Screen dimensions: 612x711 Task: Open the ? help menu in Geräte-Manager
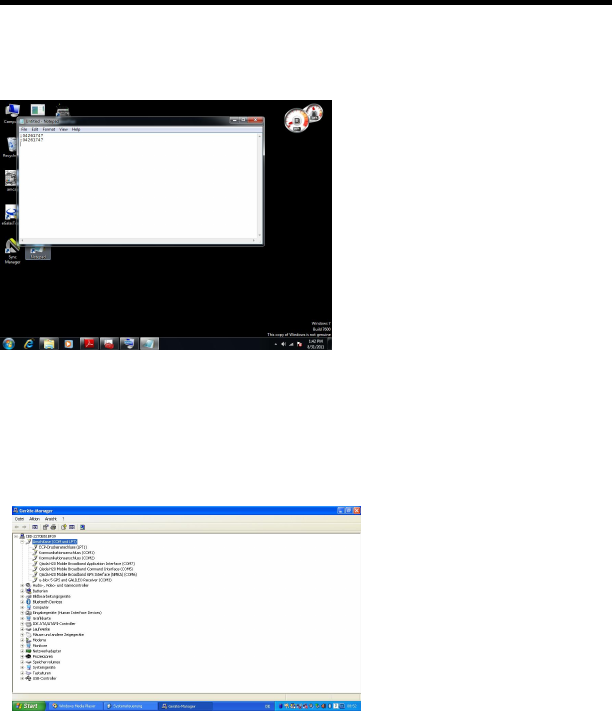(x=63, y=519)
